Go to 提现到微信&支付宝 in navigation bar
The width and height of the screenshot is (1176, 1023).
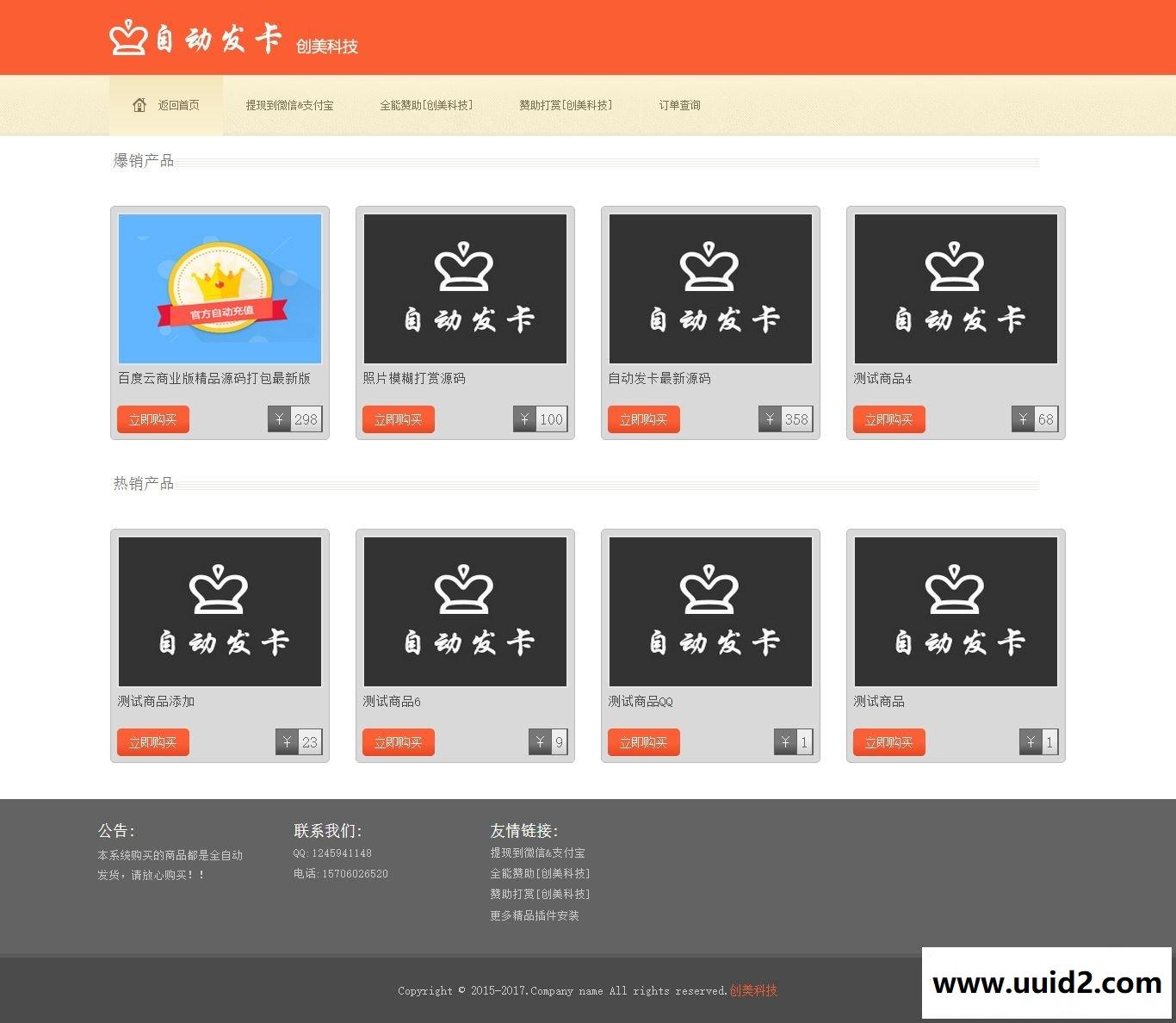289,105
